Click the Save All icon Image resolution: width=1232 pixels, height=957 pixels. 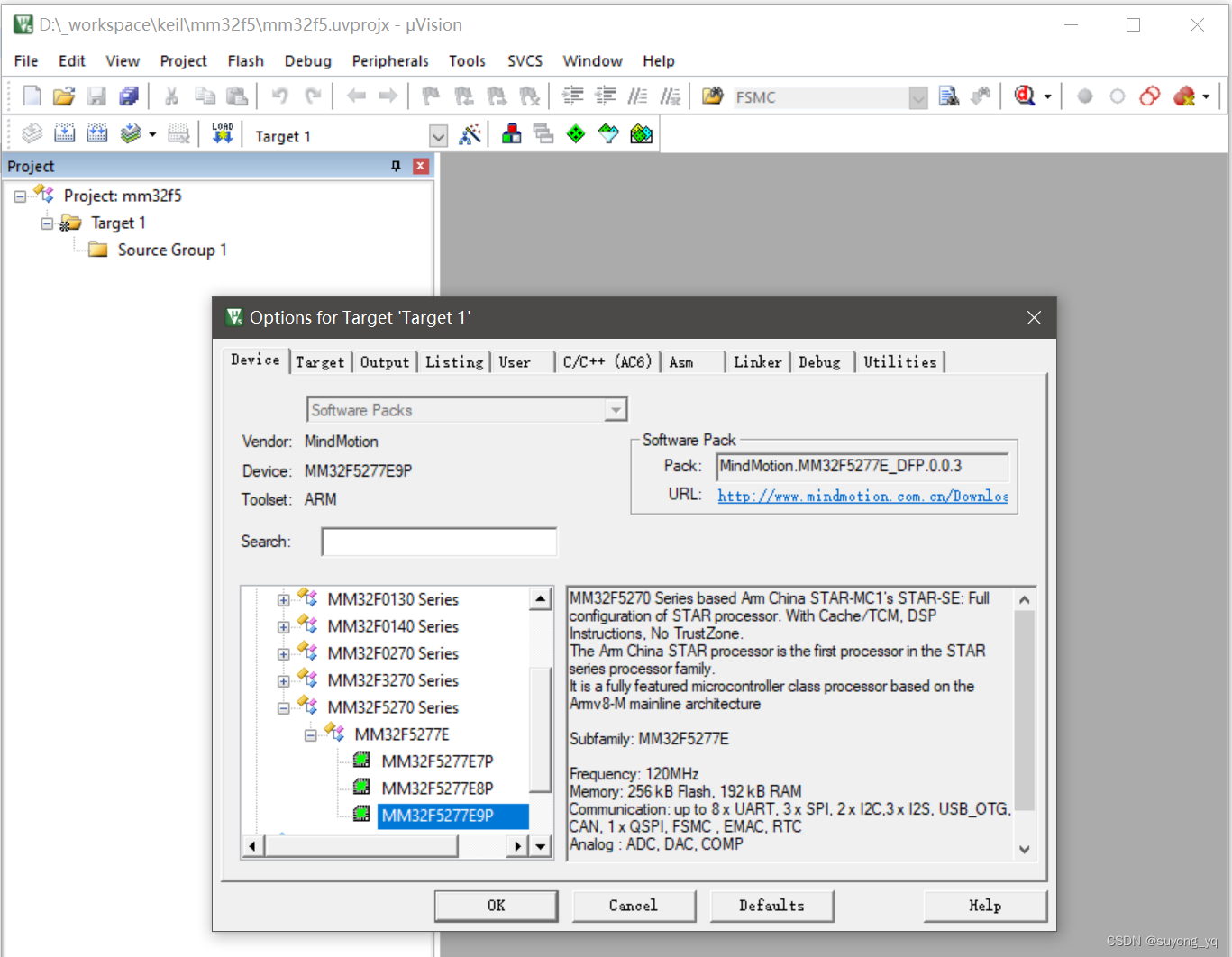(129, 96)
